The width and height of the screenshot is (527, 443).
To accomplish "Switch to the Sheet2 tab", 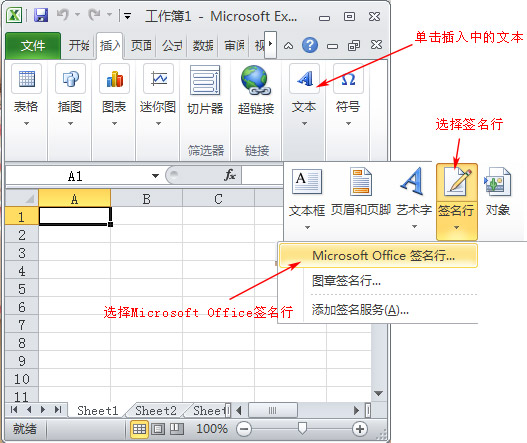I will (x=156, y=410).
